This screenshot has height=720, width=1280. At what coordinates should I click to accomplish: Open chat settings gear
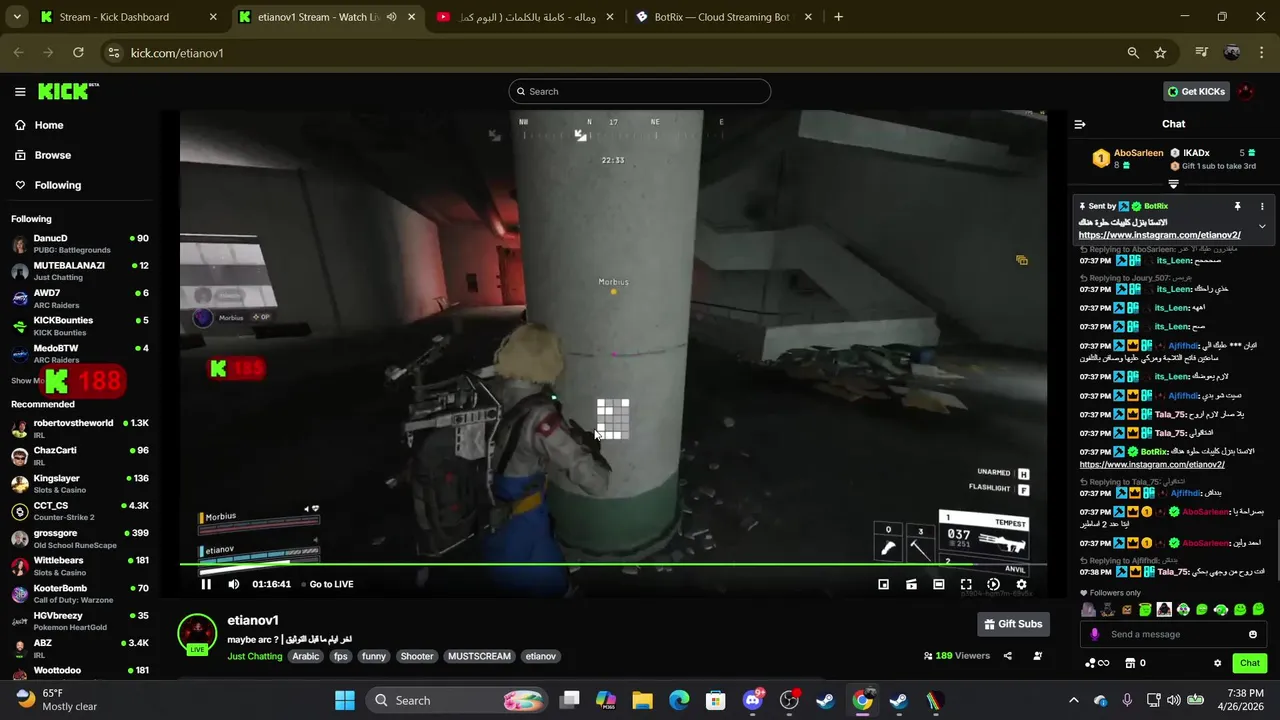[1217, 663]
